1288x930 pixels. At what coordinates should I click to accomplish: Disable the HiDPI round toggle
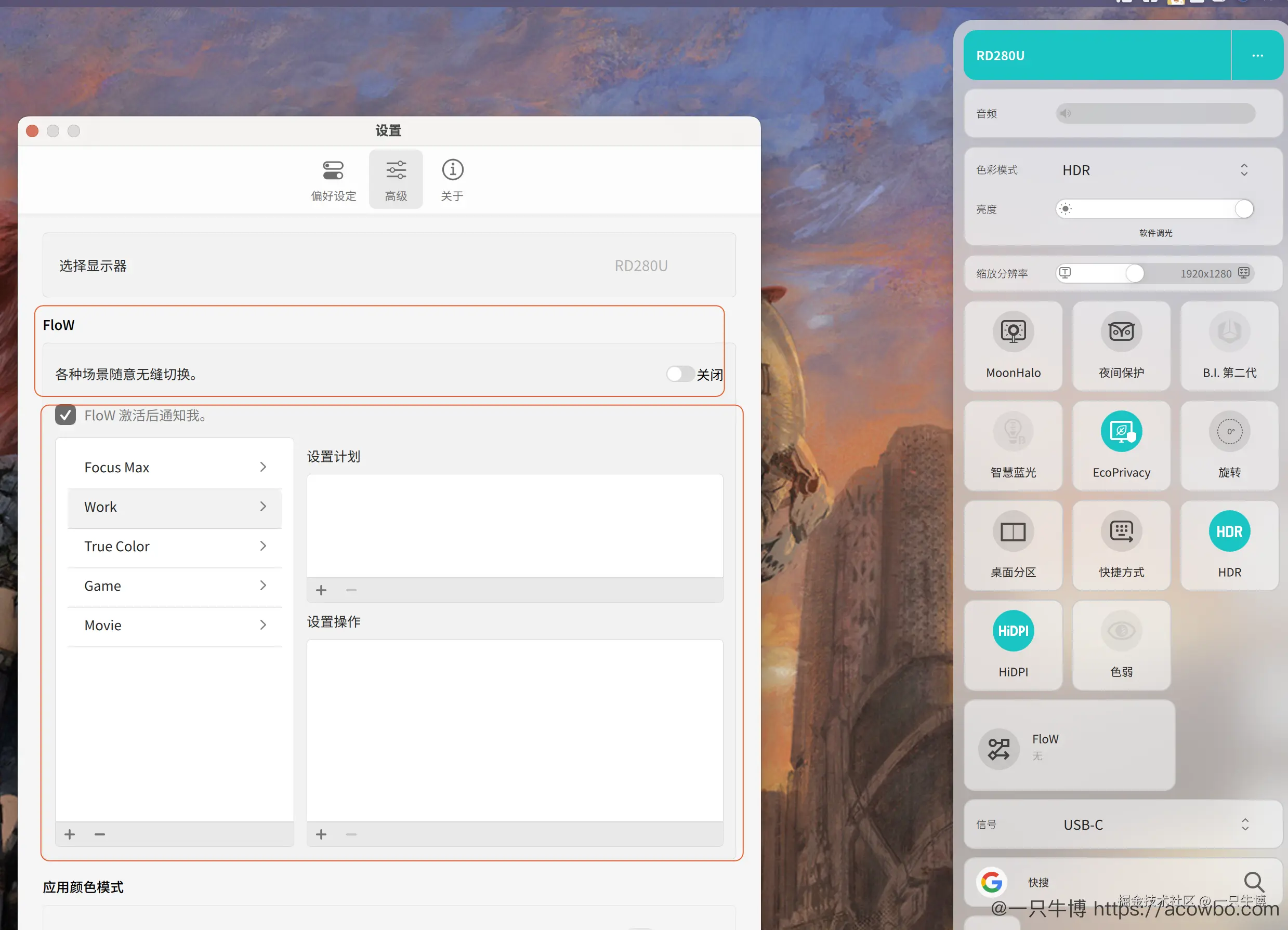click(1013, 631)
